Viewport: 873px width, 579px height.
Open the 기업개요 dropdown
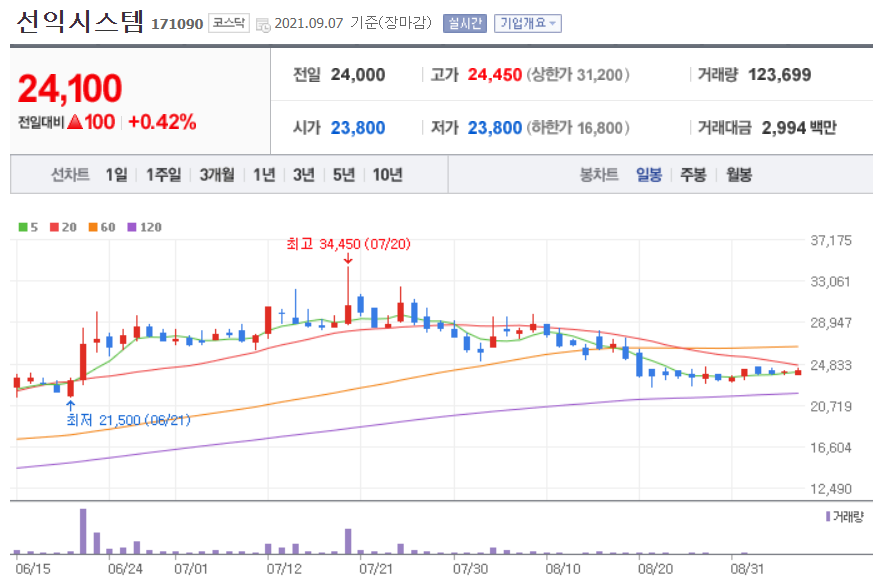pos(527,23)
